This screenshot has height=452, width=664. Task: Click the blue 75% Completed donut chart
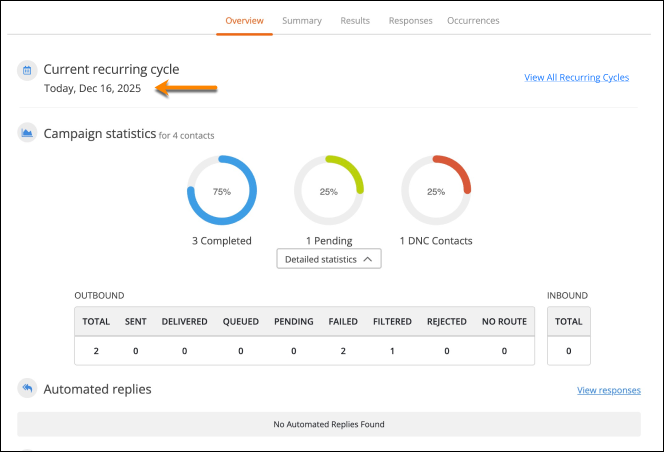[222, 190]
